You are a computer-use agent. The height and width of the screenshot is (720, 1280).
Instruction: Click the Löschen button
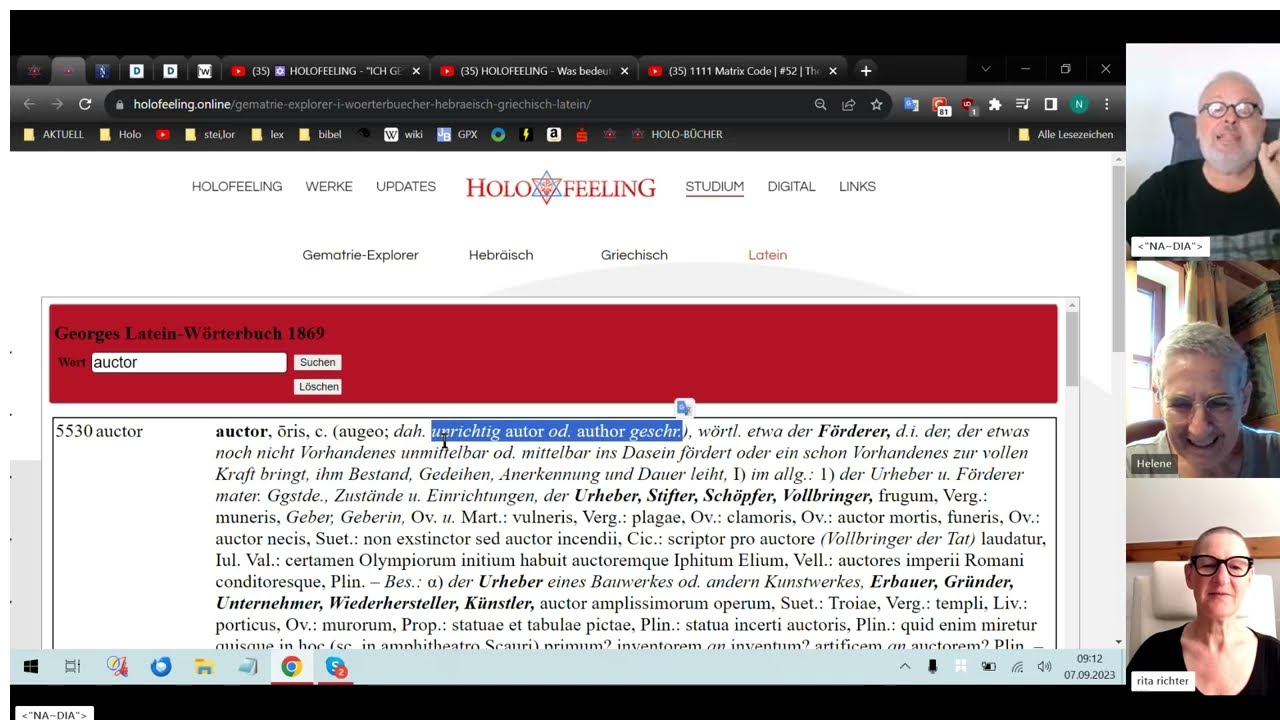(319, 387)
